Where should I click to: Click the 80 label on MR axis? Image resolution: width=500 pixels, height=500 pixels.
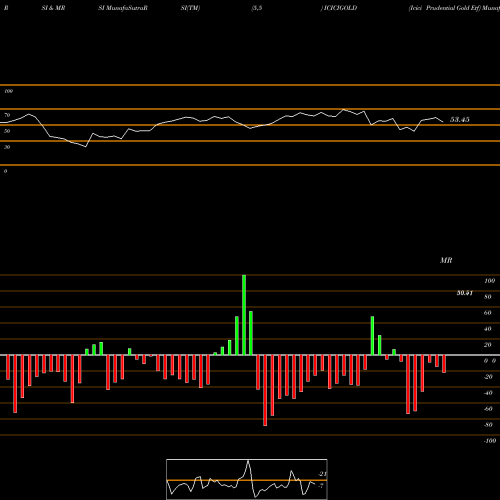[x=488, y=297]
